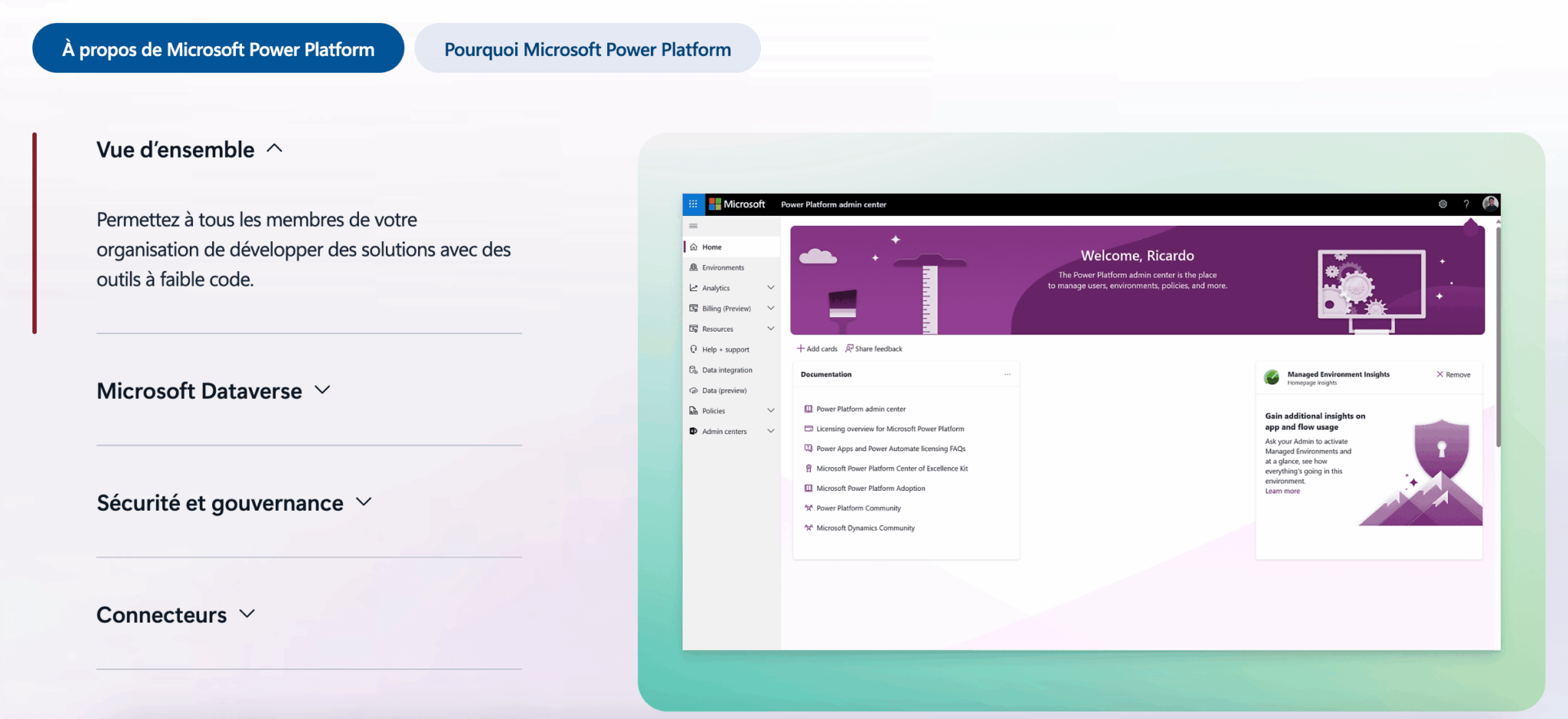Open Power Platform Community documentation link
Viewport: 1568px width, 719px height.
(x=858, y=508)
